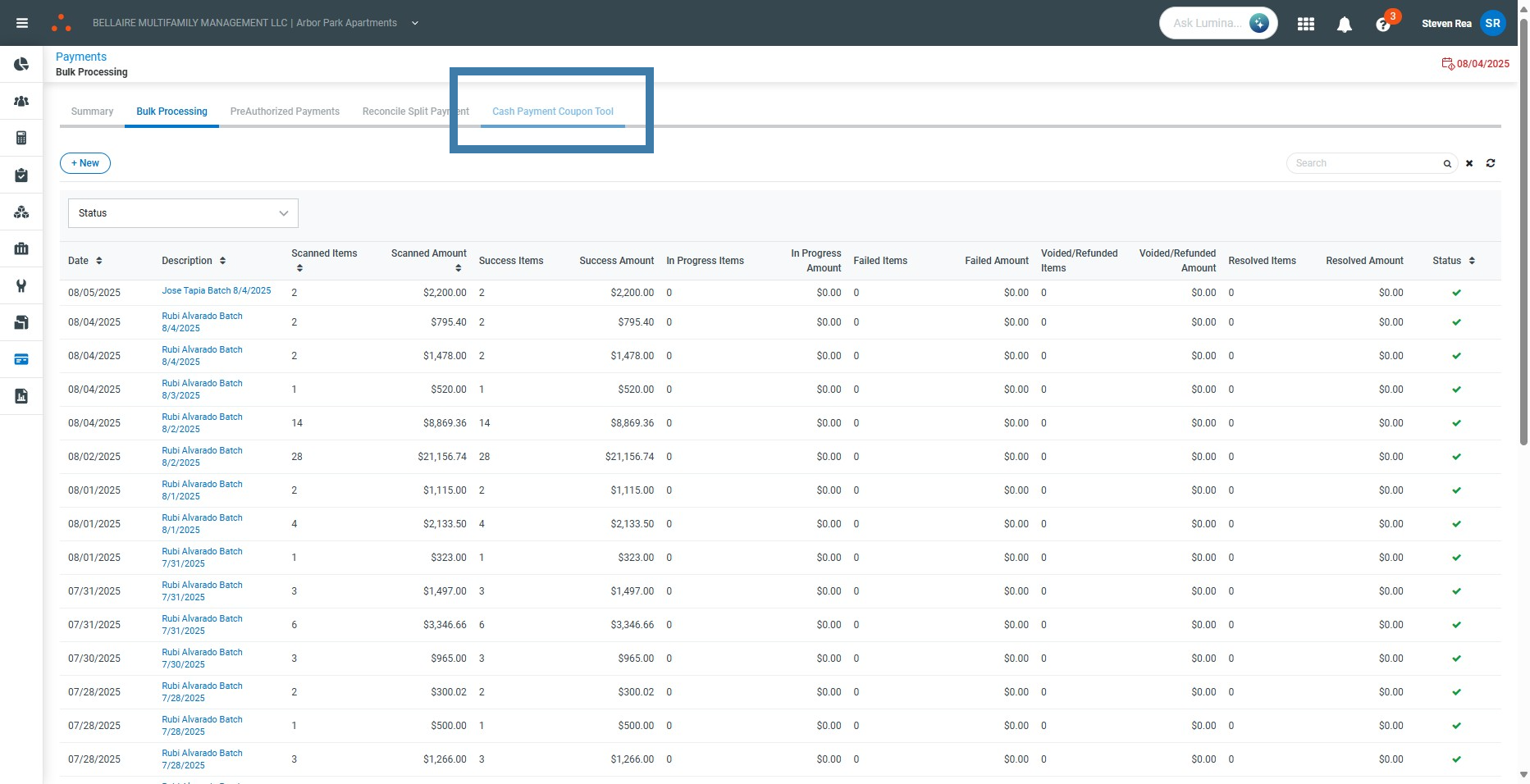Sort by Scanned Items column
The width and height of the screenshot is (1530, 784).
coord(299,268)
